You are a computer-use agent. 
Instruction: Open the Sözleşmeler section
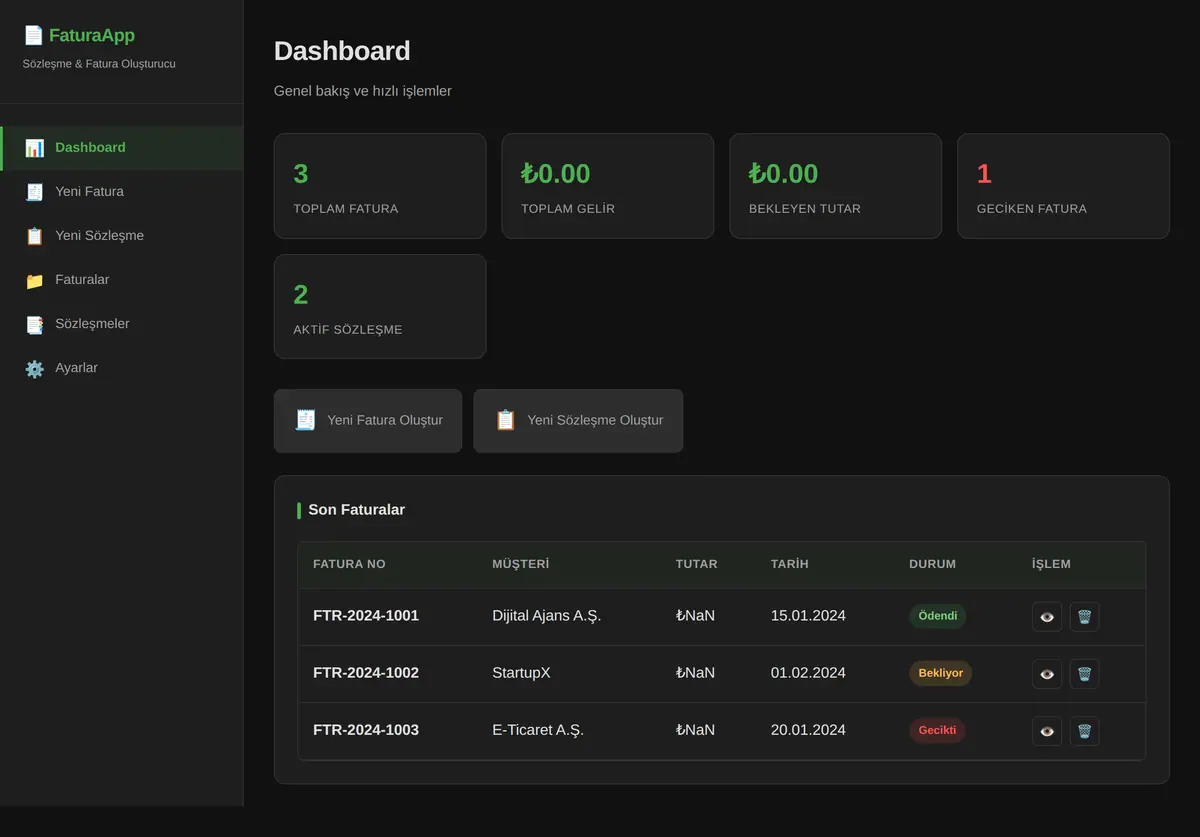pos(121,324)
